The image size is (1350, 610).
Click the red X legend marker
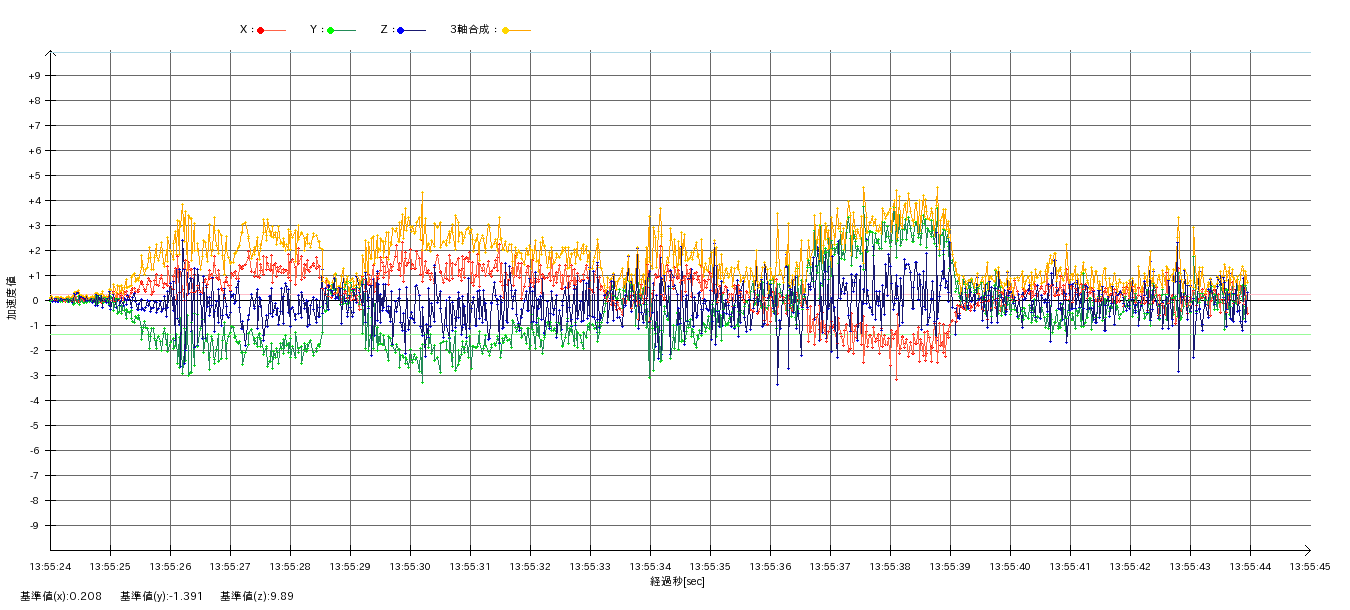261,30
